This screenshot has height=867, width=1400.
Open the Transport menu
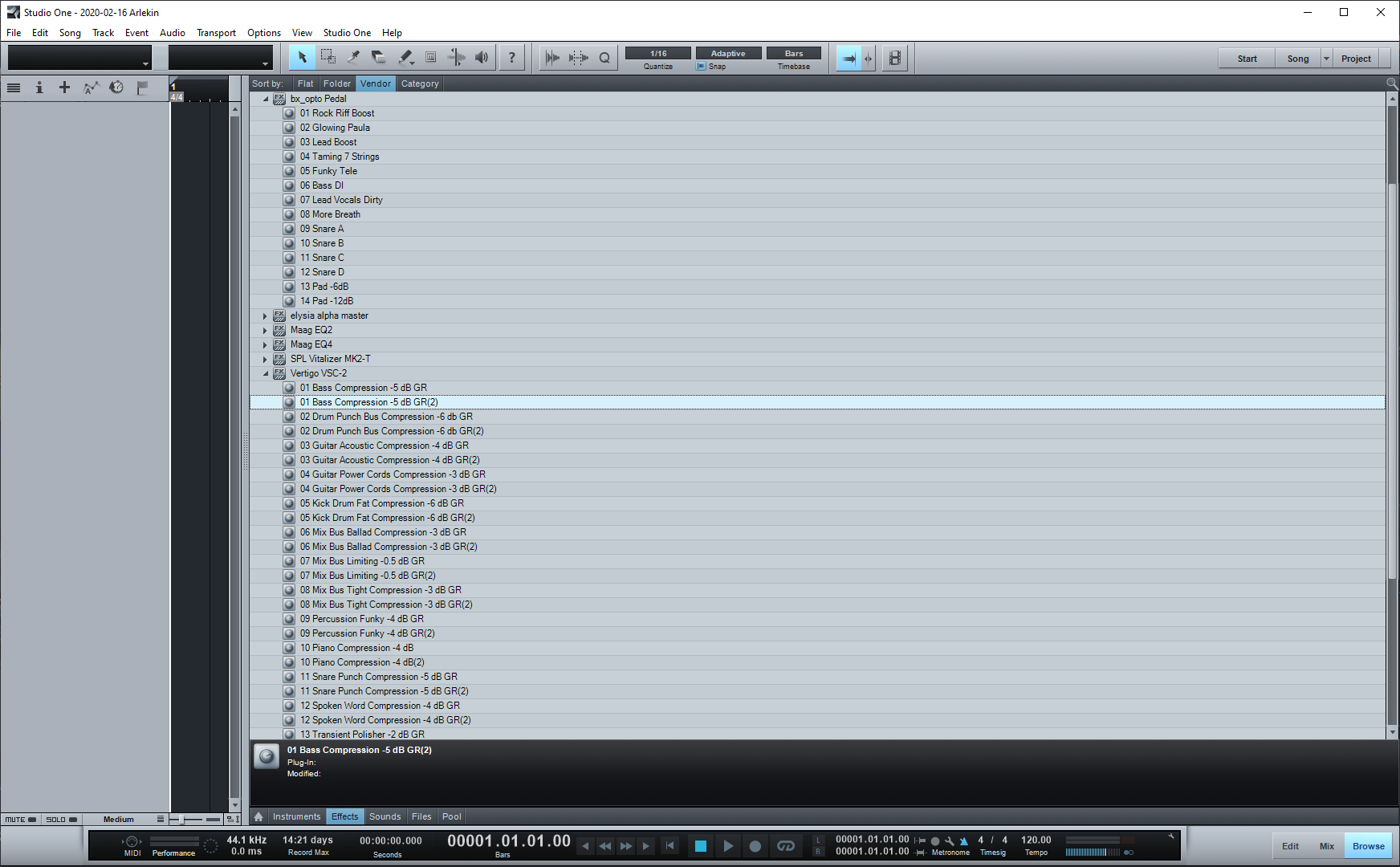click(x=216, y=33)
